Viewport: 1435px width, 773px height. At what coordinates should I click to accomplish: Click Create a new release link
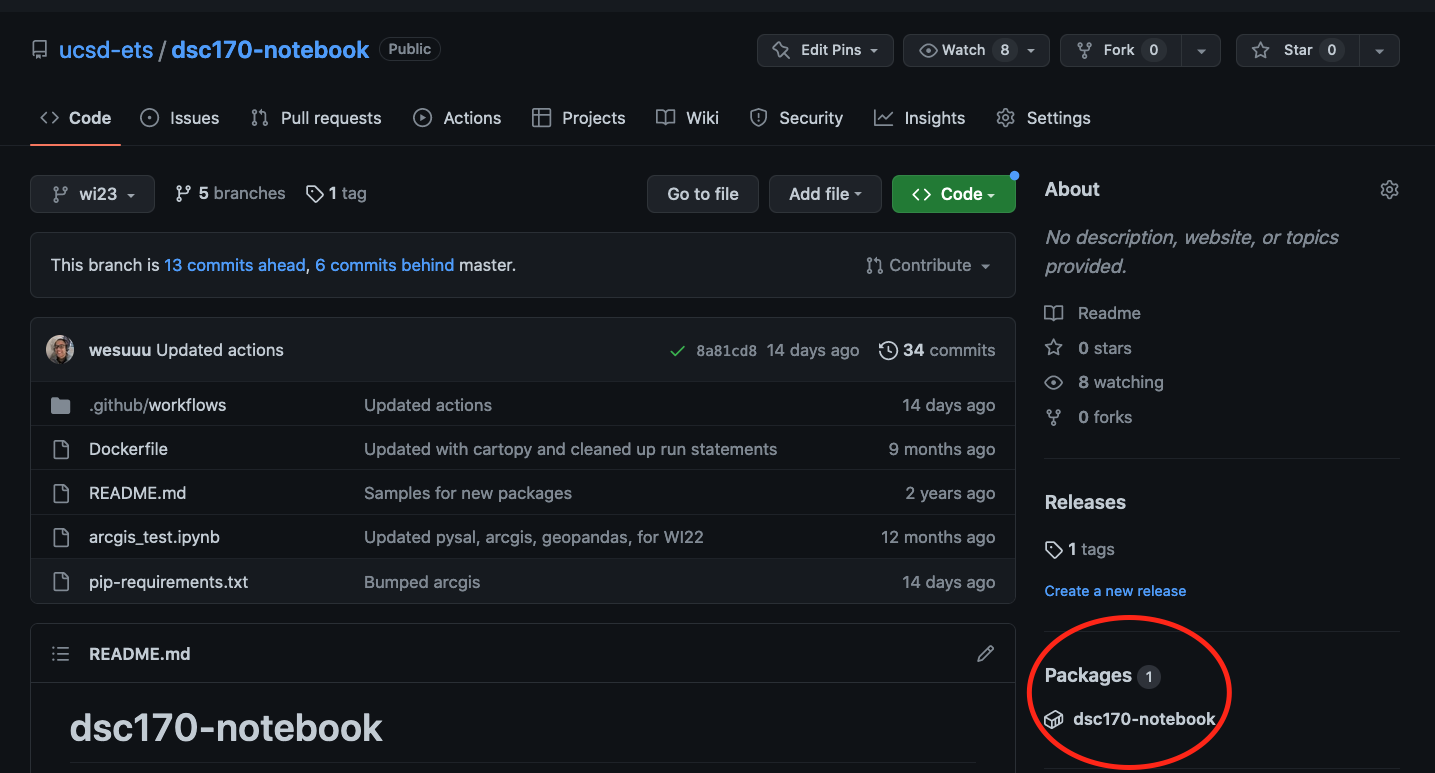(x=1115, y=591)
